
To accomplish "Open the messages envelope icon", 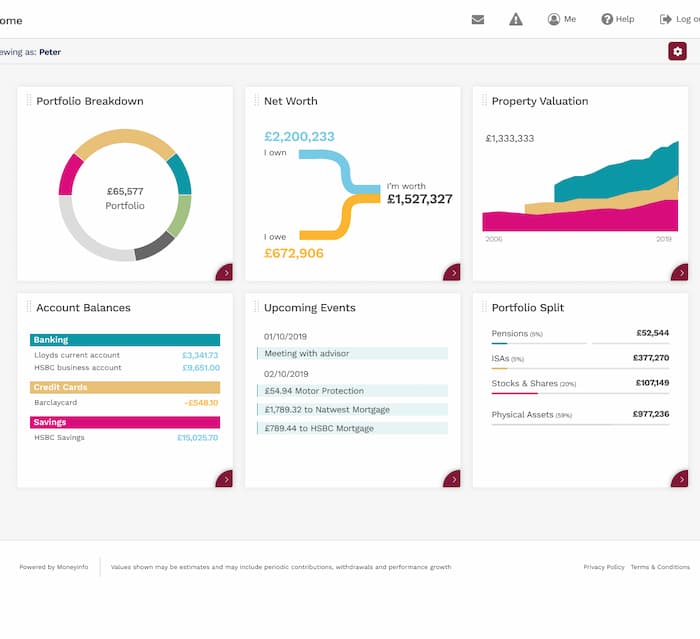I will (x=478, y=19).
